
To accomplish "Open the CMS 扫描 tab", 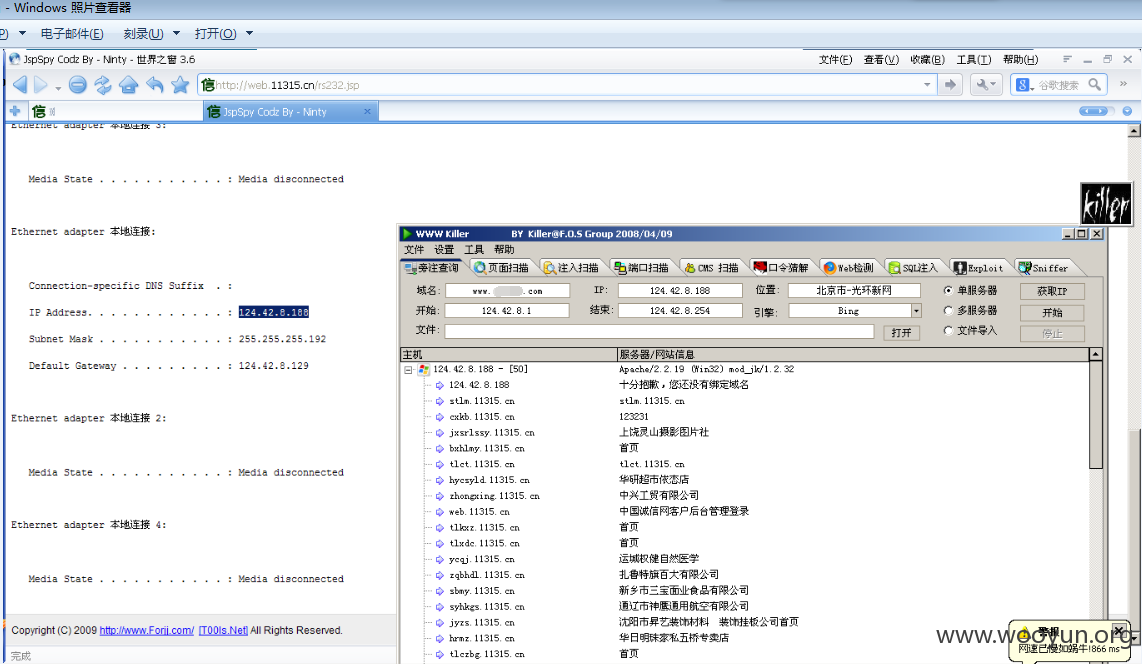I will click(711, 268).
